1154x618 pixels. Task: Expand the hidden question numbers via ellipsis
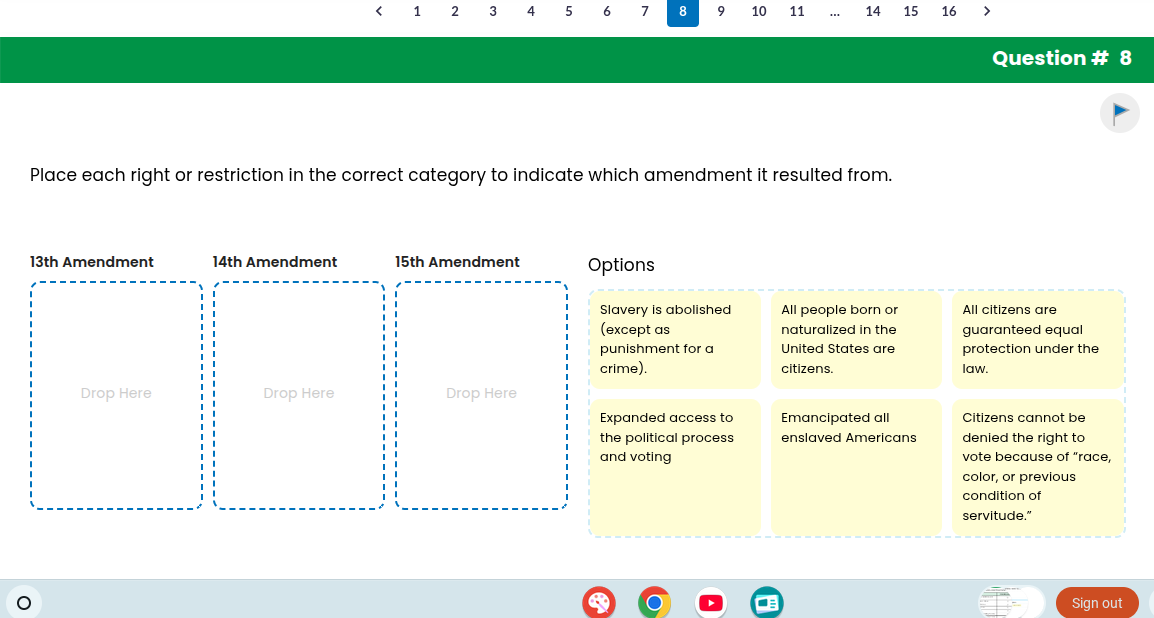pos(834,11)
